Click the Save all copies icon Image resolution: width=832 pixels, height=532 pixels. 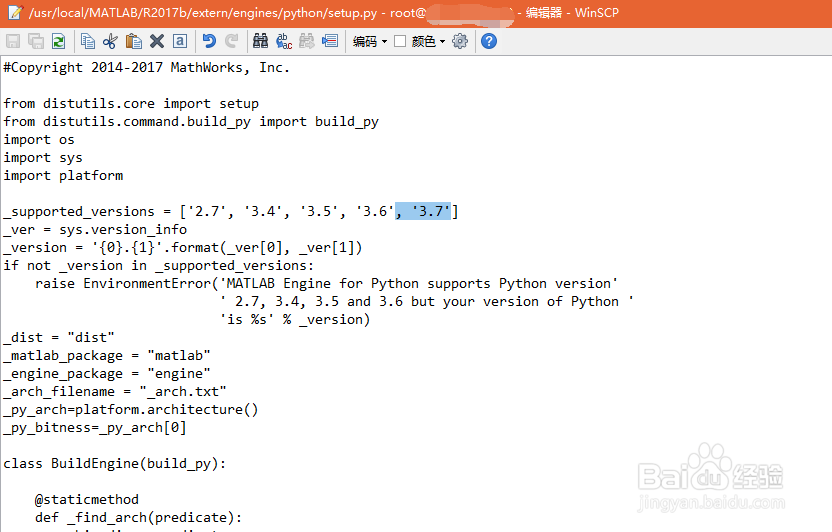[x=36, y=41]
